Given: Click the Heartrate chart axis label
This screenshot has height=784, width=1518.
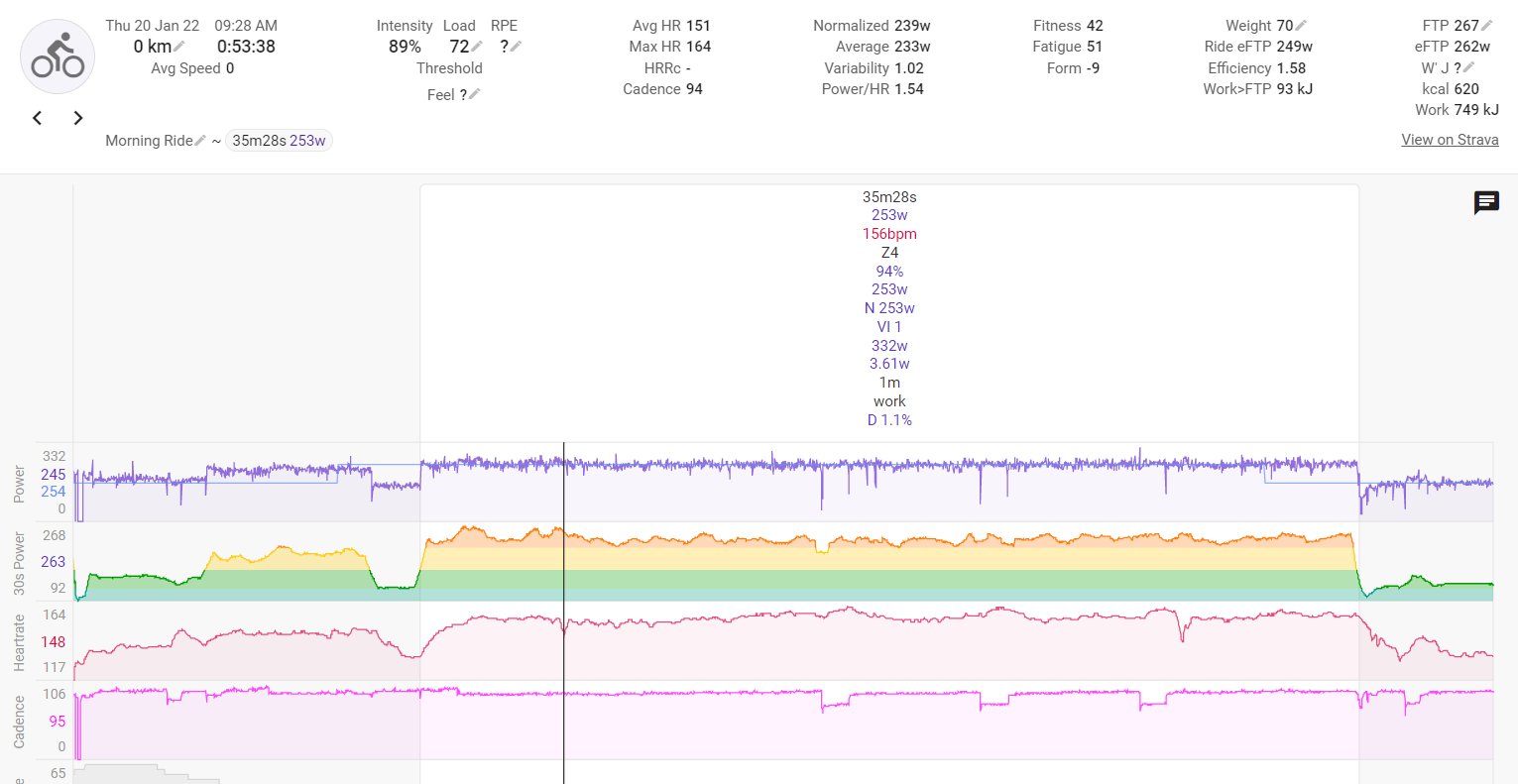Looking at the screenshot, I should point(19,642).
